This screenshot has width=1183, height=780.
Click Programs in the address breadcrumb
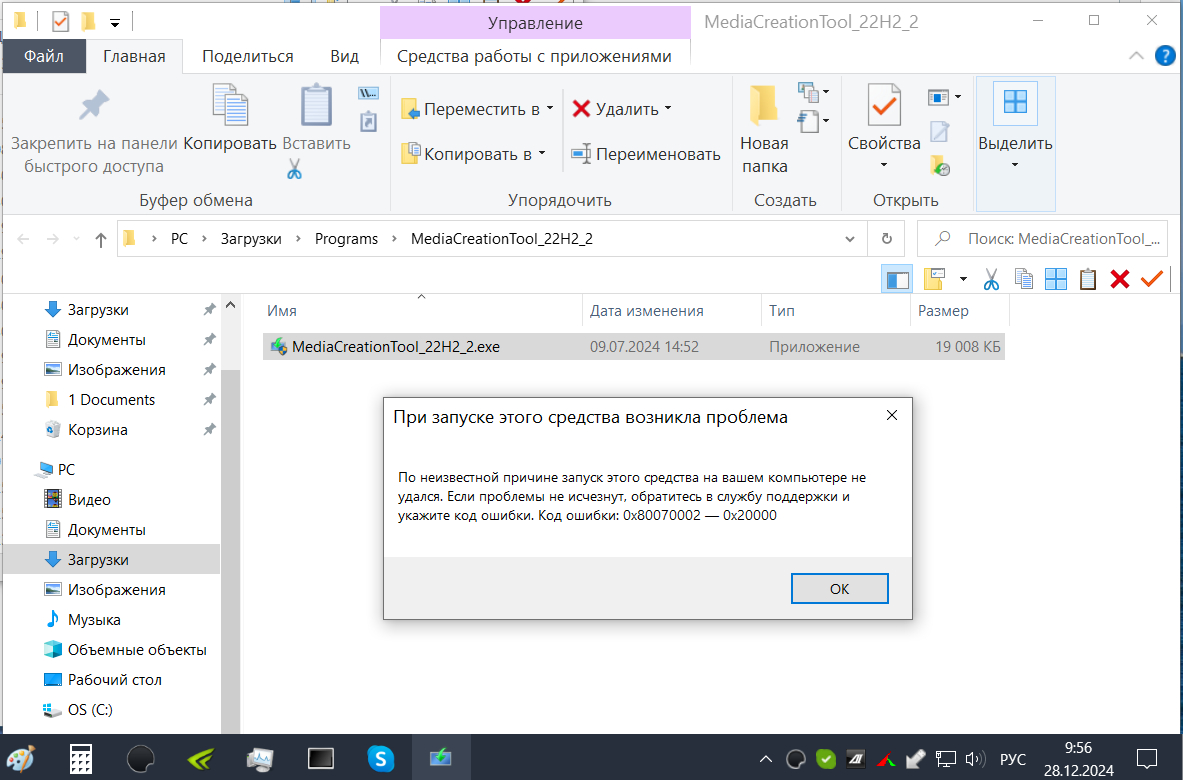346,239
